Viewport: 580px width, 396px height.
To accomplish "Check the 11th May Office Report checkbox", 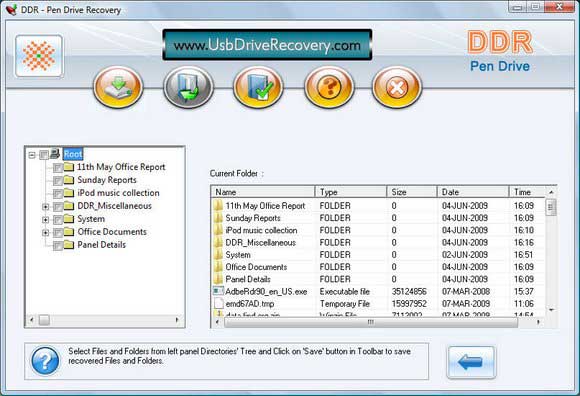I will [x=57, y=168].
